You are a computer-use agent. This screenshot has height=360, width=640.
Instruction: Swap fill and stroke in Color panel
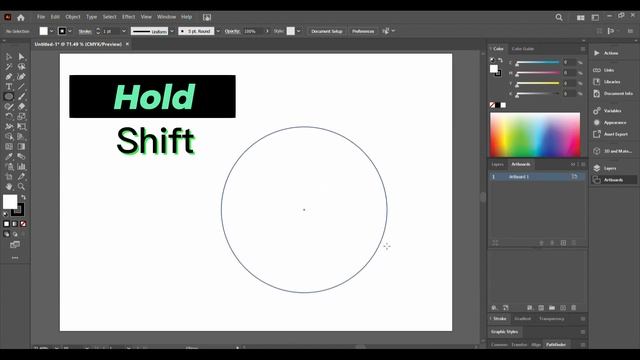500,60
